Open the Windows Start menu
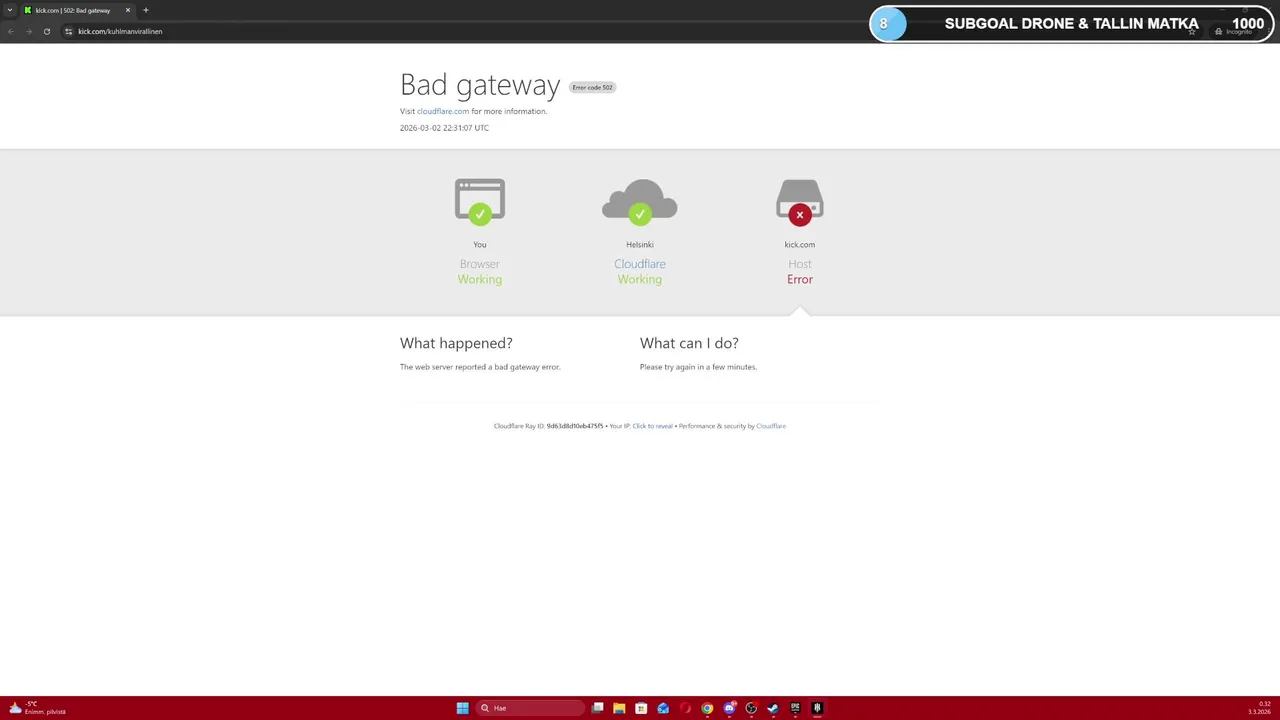This screenshot has width=1280, height=720. (462, 708)
